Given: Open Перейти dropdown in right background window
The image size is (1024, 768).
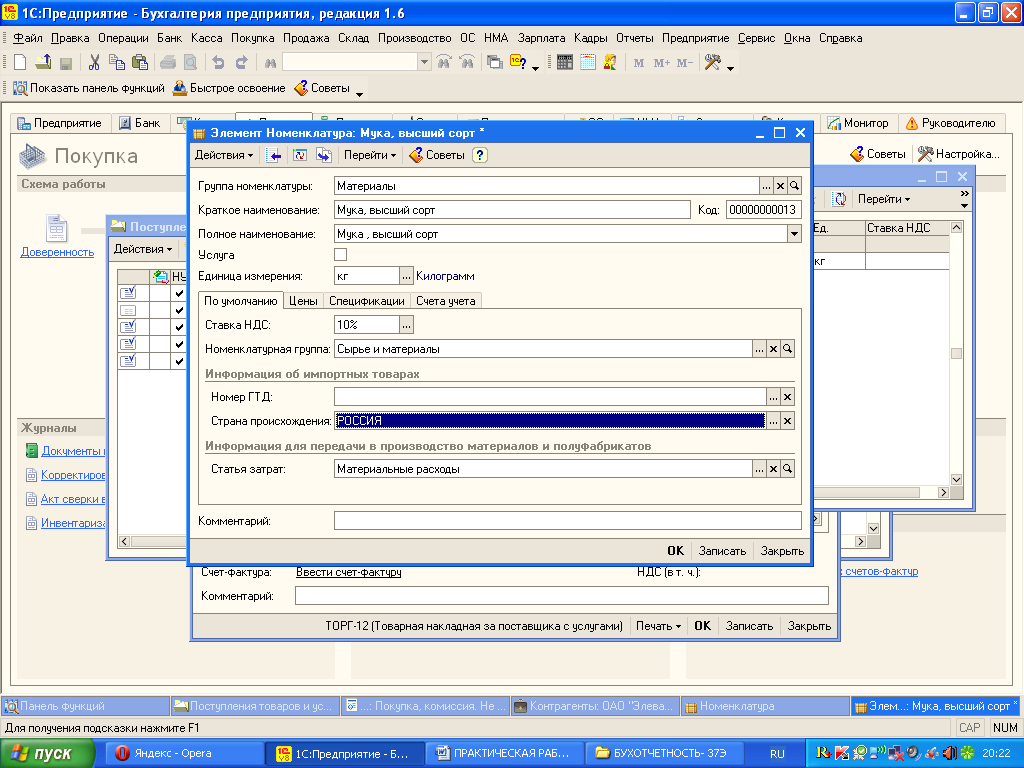Looking at the screenshot, I should 884,199.
